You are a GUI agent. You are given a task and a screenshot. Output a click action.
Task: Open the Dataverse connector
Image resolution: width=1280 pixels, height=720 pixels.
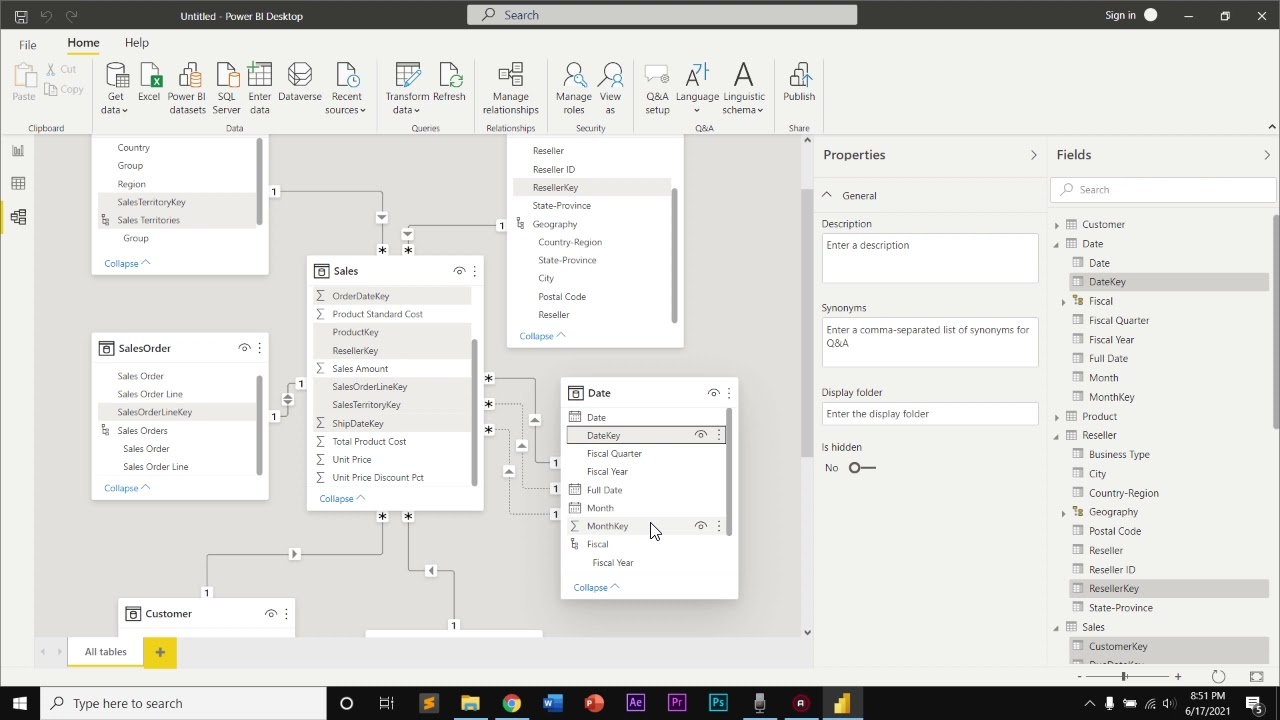click(300, 82)
